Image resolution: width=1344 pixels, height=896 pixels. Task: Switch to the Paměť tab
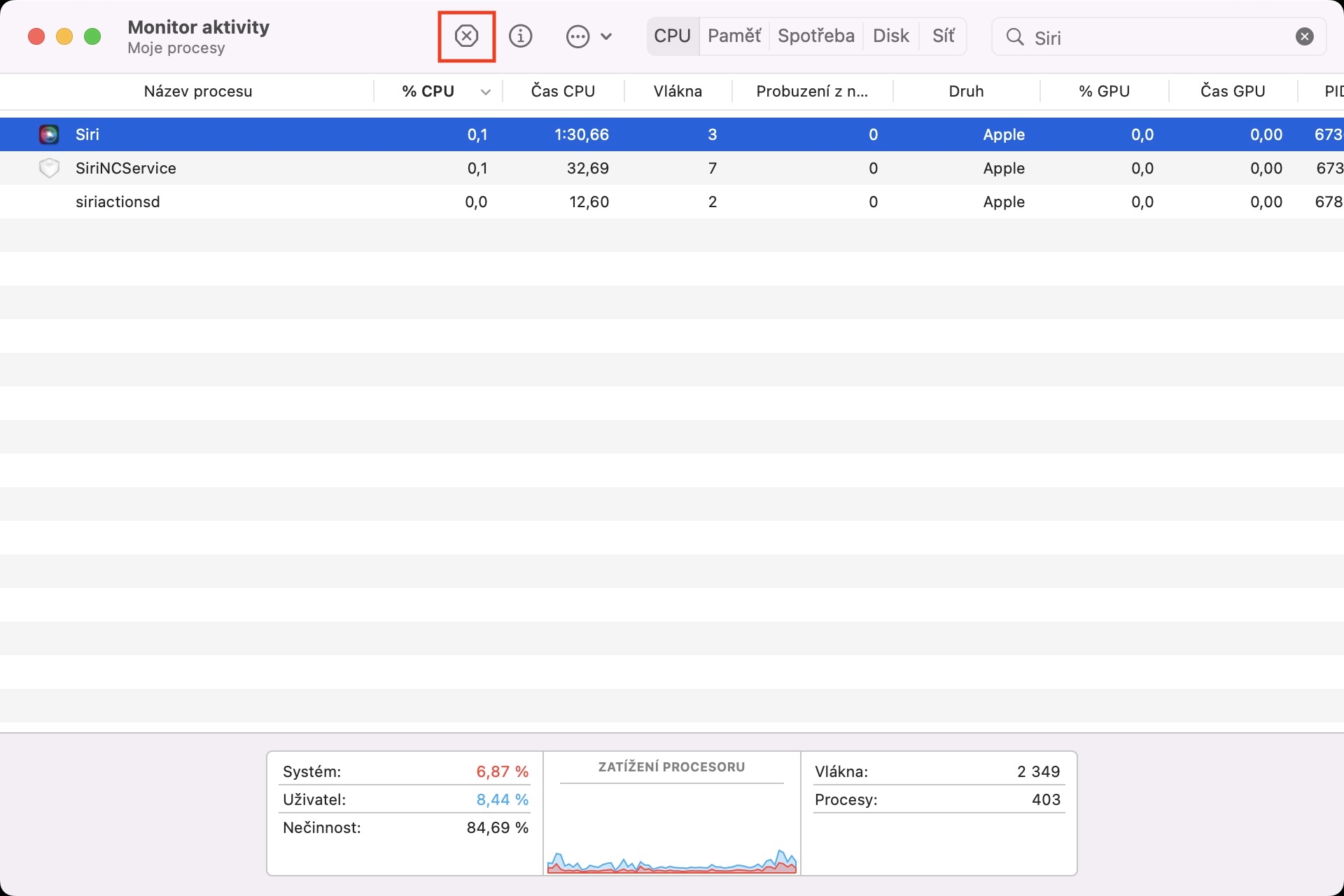[x=734, y=36]
